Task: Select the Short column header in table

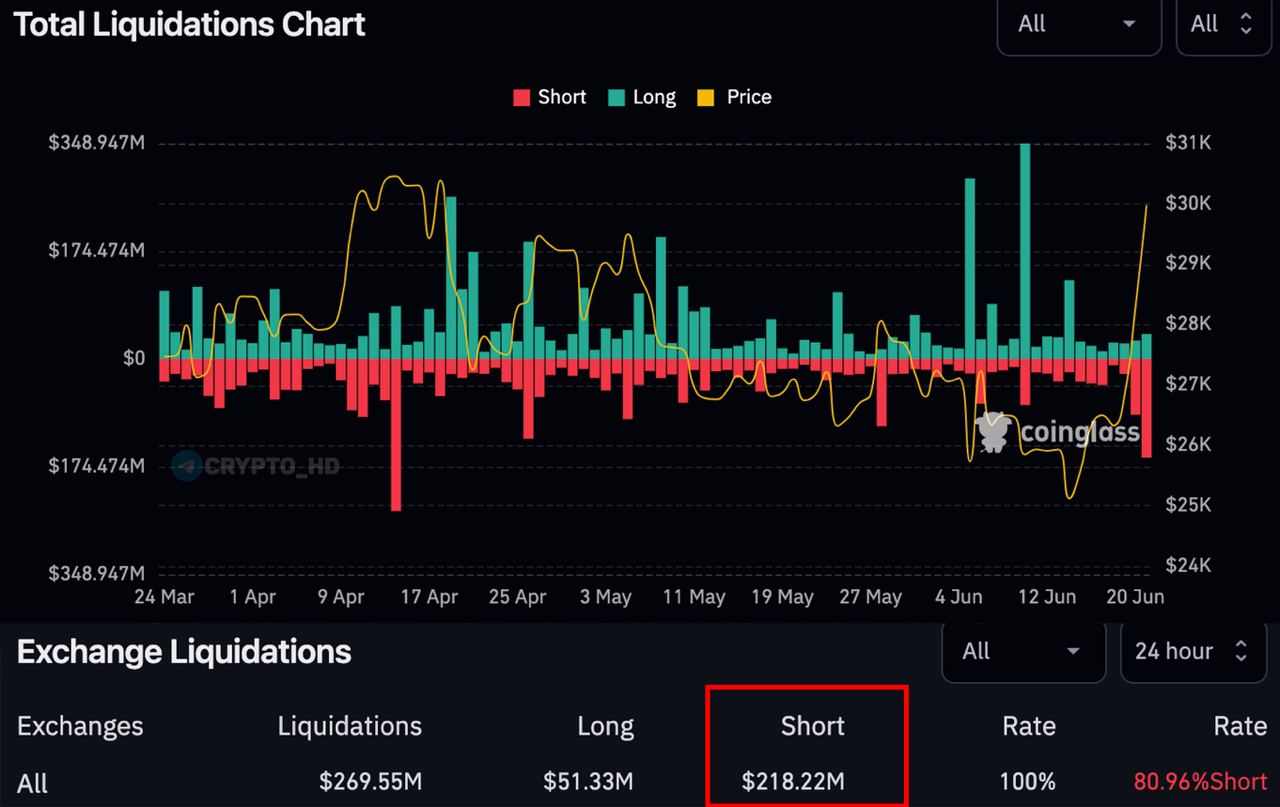Action: pyautogui.click(x=812, y=726)
